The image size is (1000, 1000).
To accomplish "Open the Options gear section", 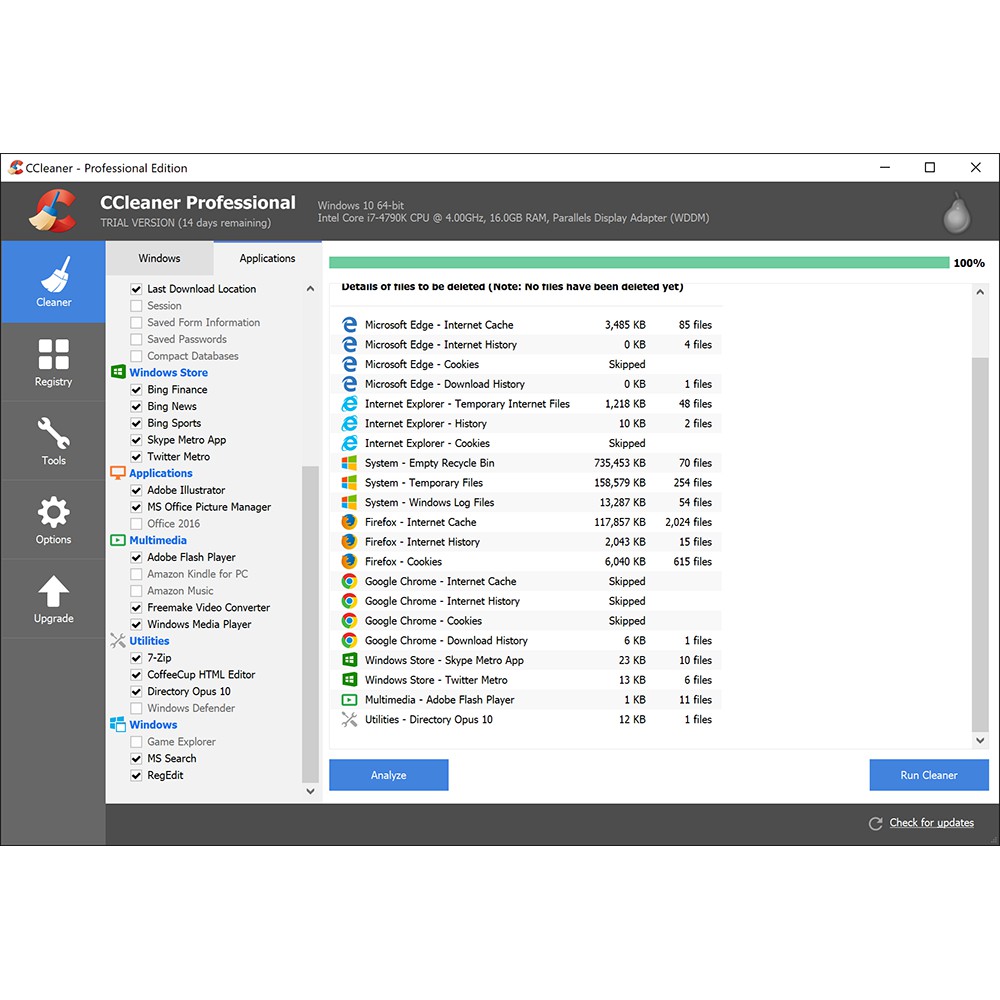I will click(53, 520).
